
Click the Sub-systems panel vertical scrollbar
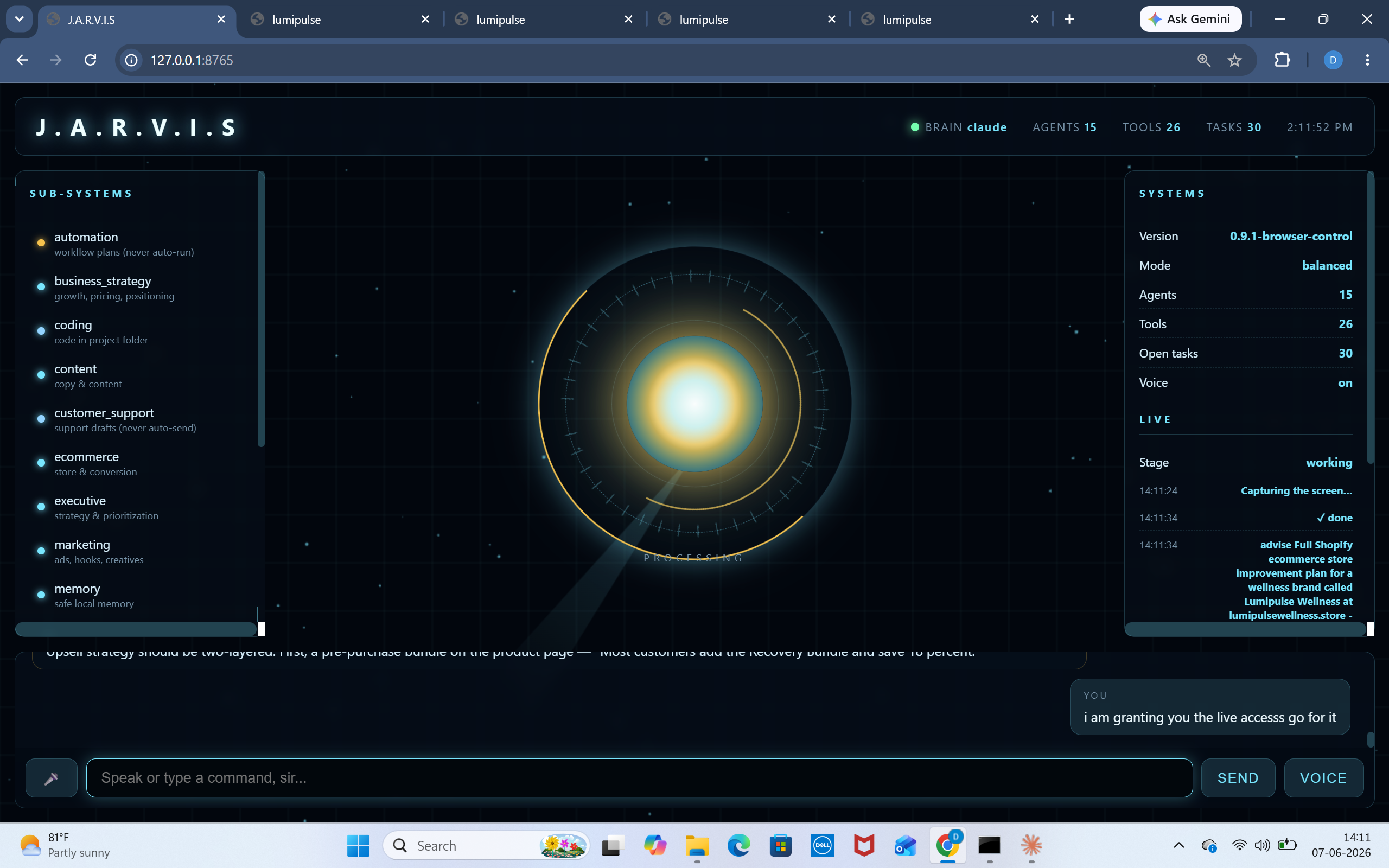[x=261, y=310]
